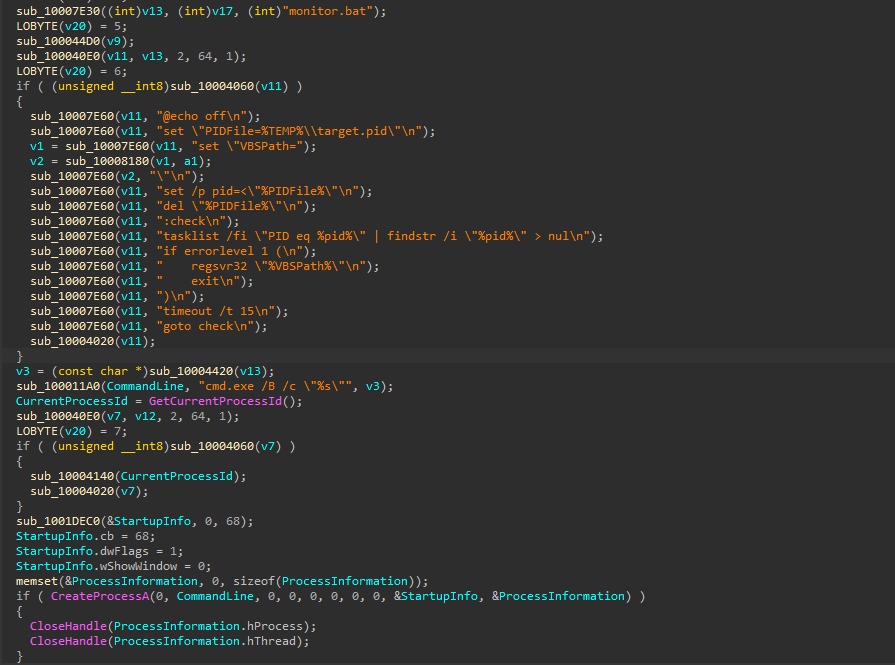The width and height of the screenshot is (895, 665).
Task: Open function sub_10004420
Action: 191,371
